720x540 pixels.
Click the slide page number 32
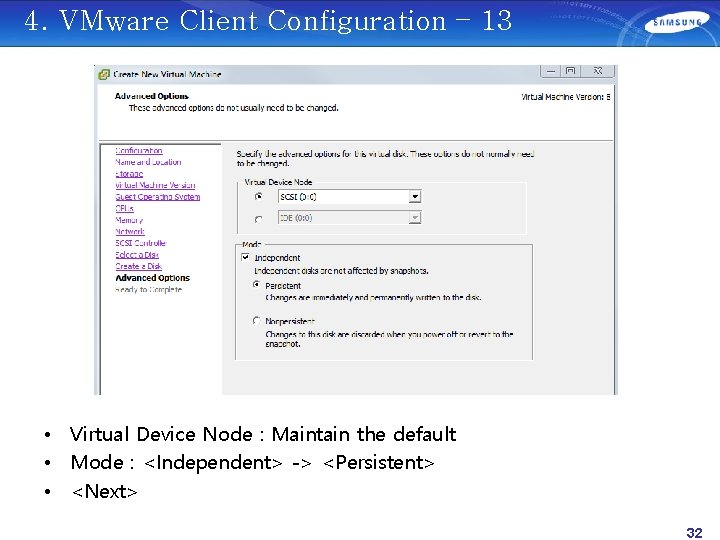694,532
